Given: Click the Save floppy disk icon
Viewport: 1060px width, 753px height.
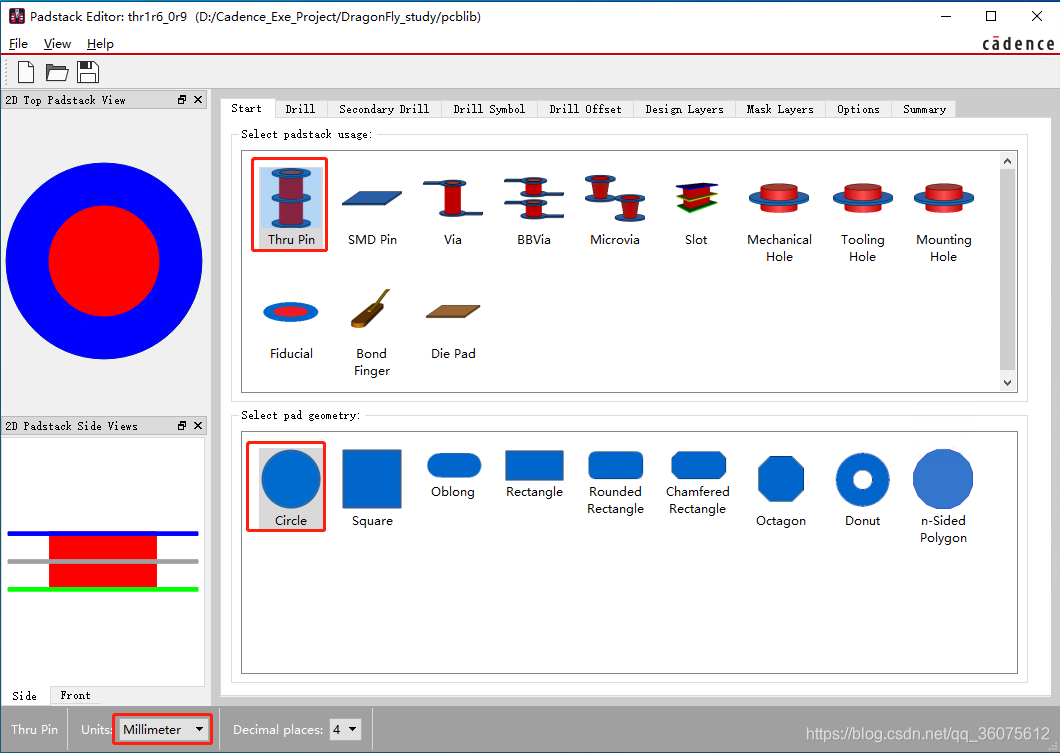Looking at the screenshot, I should 88,72.
